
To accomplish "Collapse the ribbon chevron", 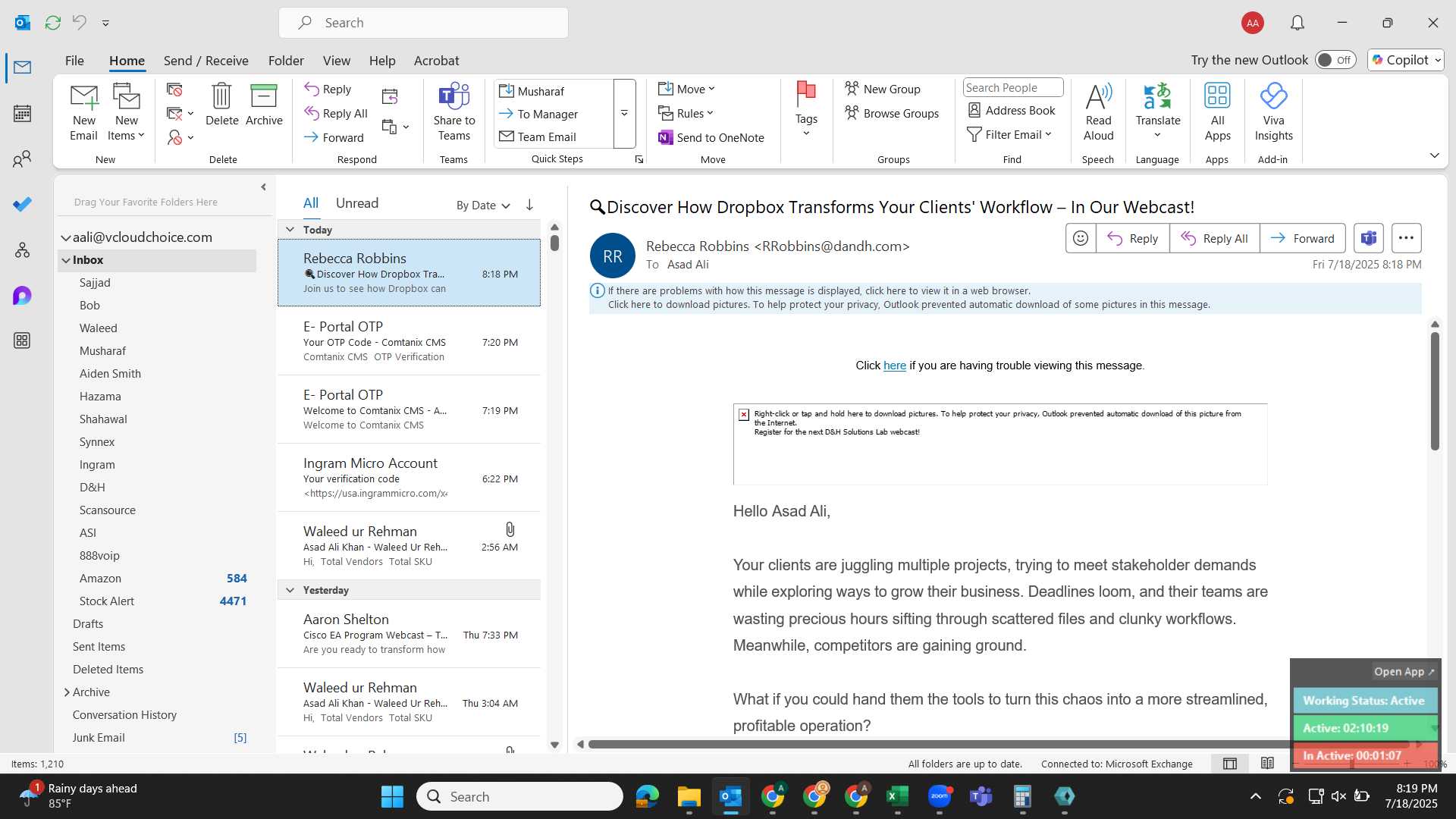I will tap(1434, 155).
